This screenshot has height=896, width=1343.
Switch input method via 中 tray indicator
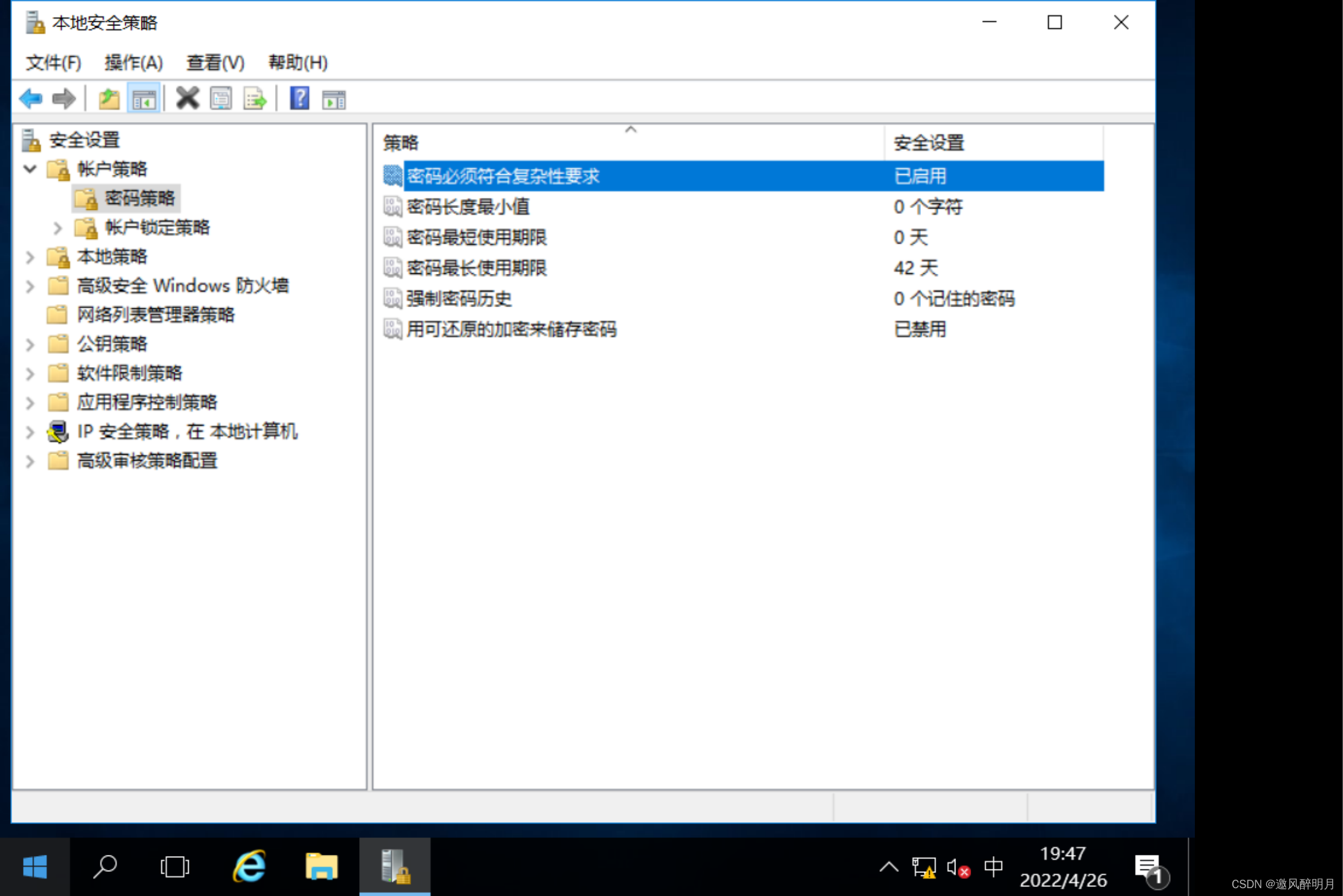(x=993, y=867)
